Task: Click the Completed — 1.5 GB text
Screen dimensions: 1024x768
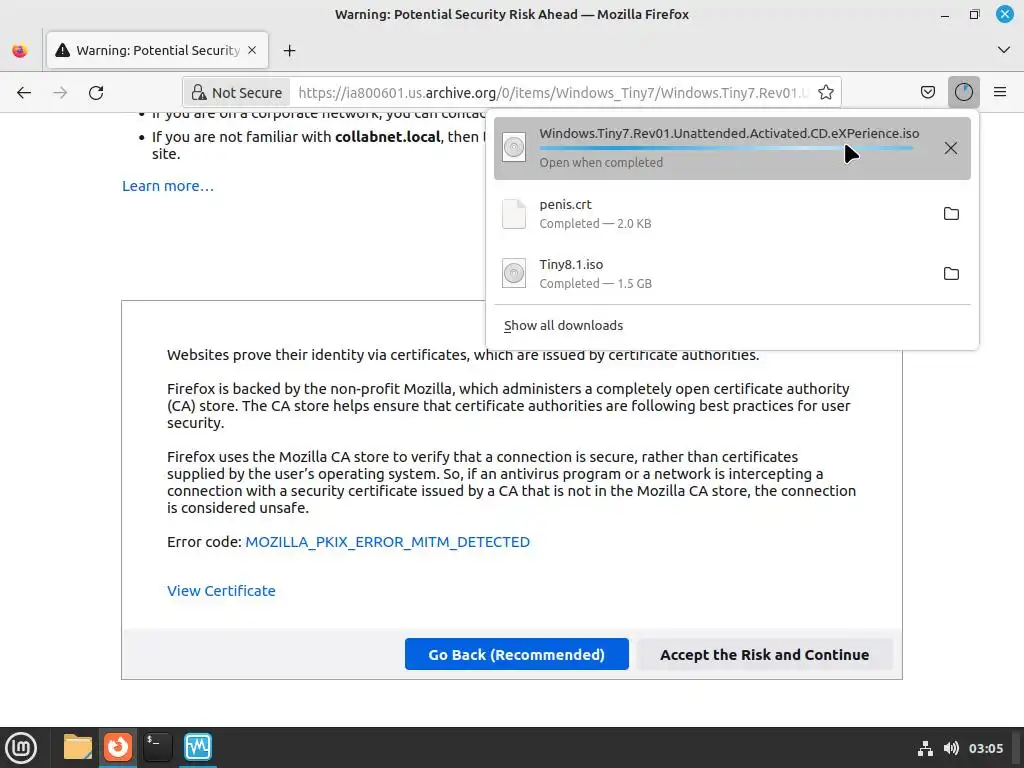Action: (x=596, y=283)
